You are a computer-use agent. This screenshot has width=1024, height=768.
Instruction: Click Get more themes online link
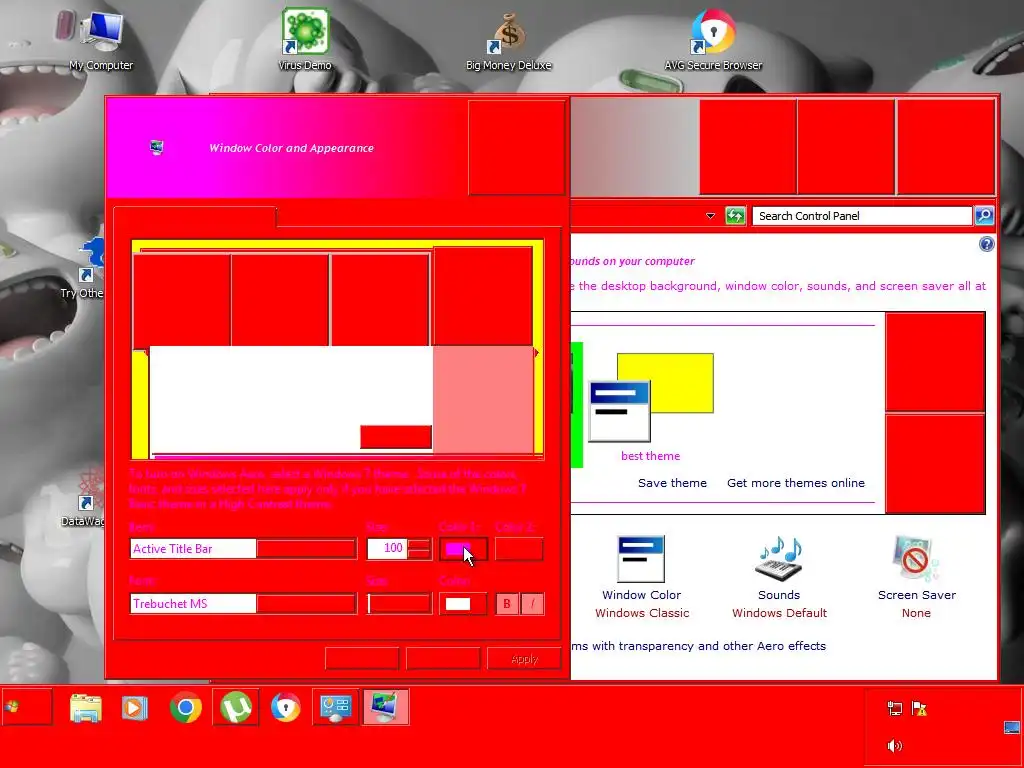[795, 483]
